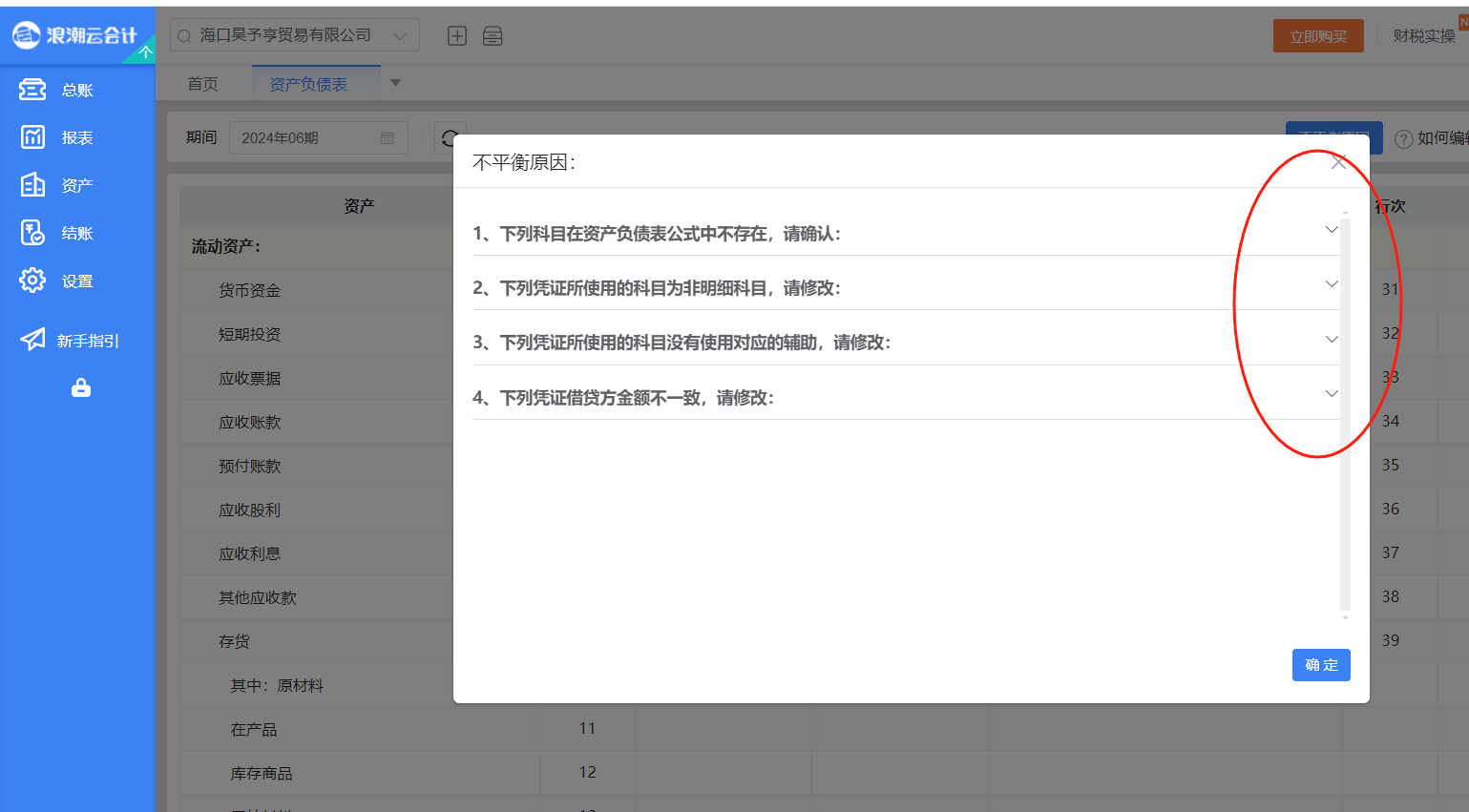Click the 浪潮云会计 logo

(x=74, y=35)
